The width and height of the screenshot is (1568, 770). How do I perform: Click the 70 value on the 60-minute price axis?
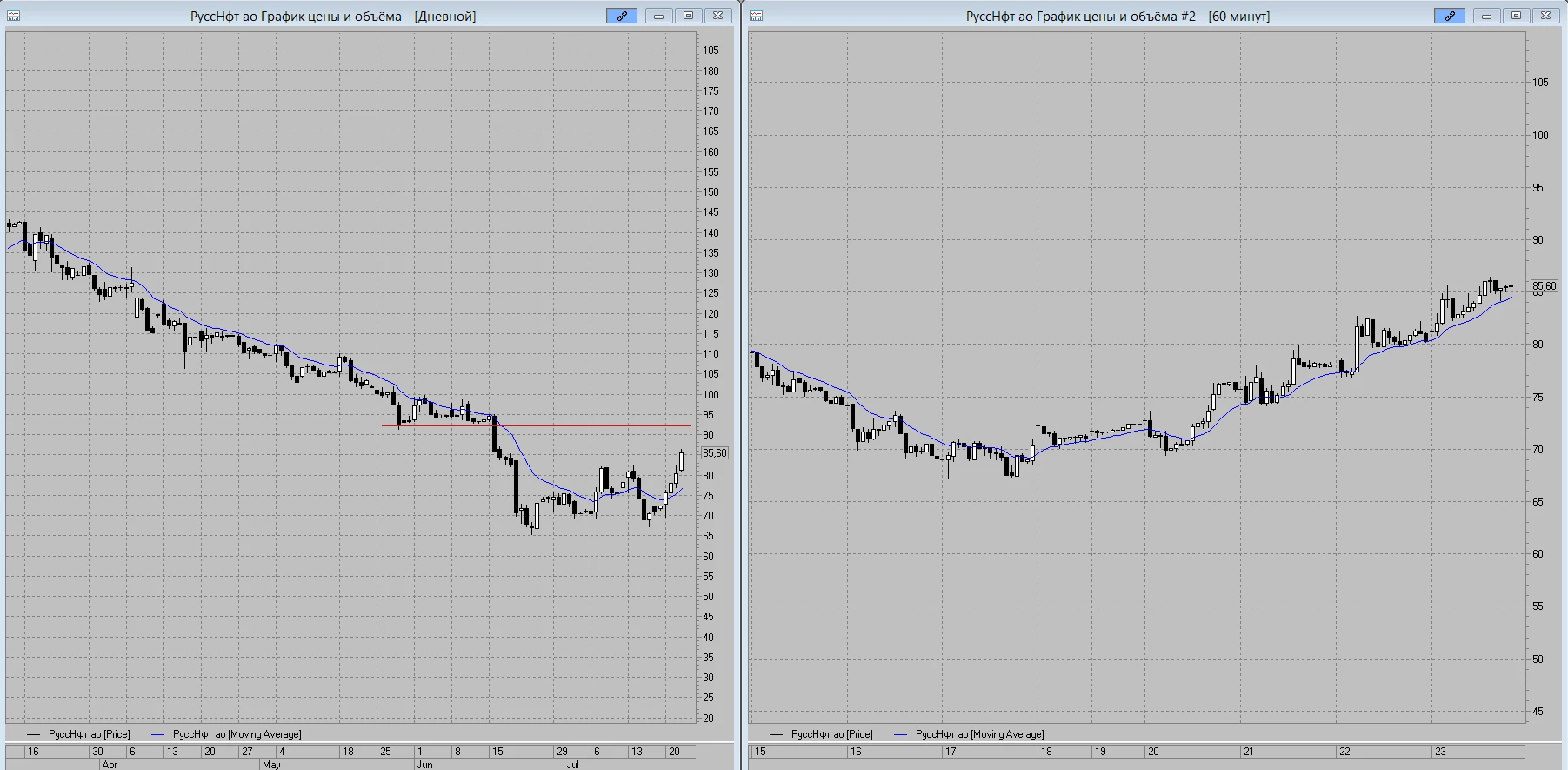[1538, 450]
